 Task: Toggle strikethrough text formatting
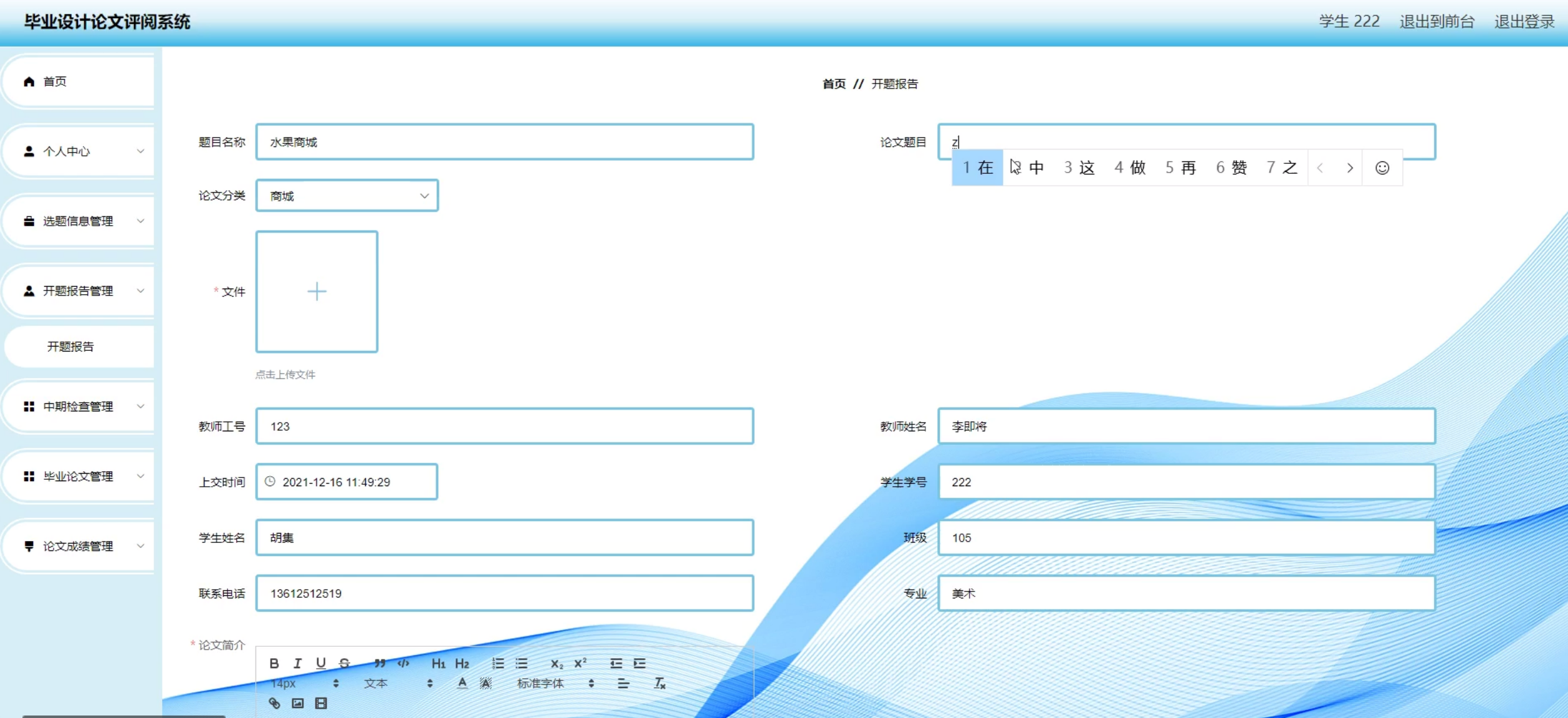(x=344, y=663)
